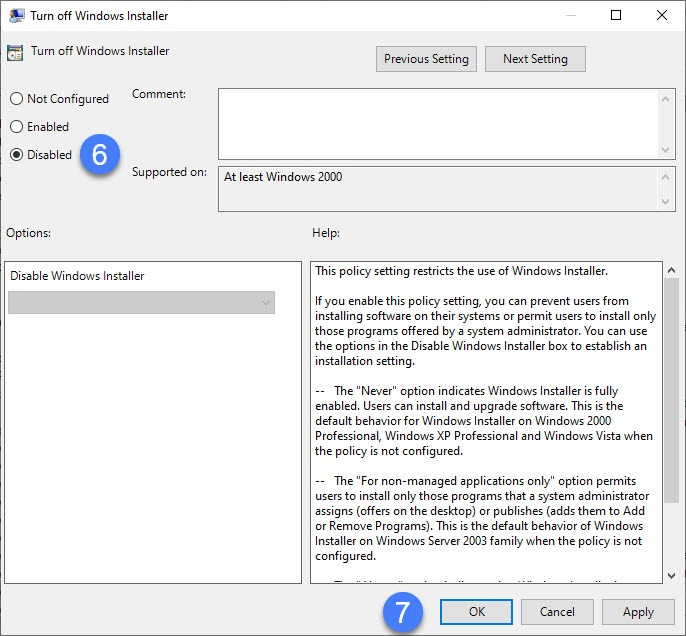Screen dimensions: 686x636
Task: Click the title bar window icon
Action: [x=16, y=15]
